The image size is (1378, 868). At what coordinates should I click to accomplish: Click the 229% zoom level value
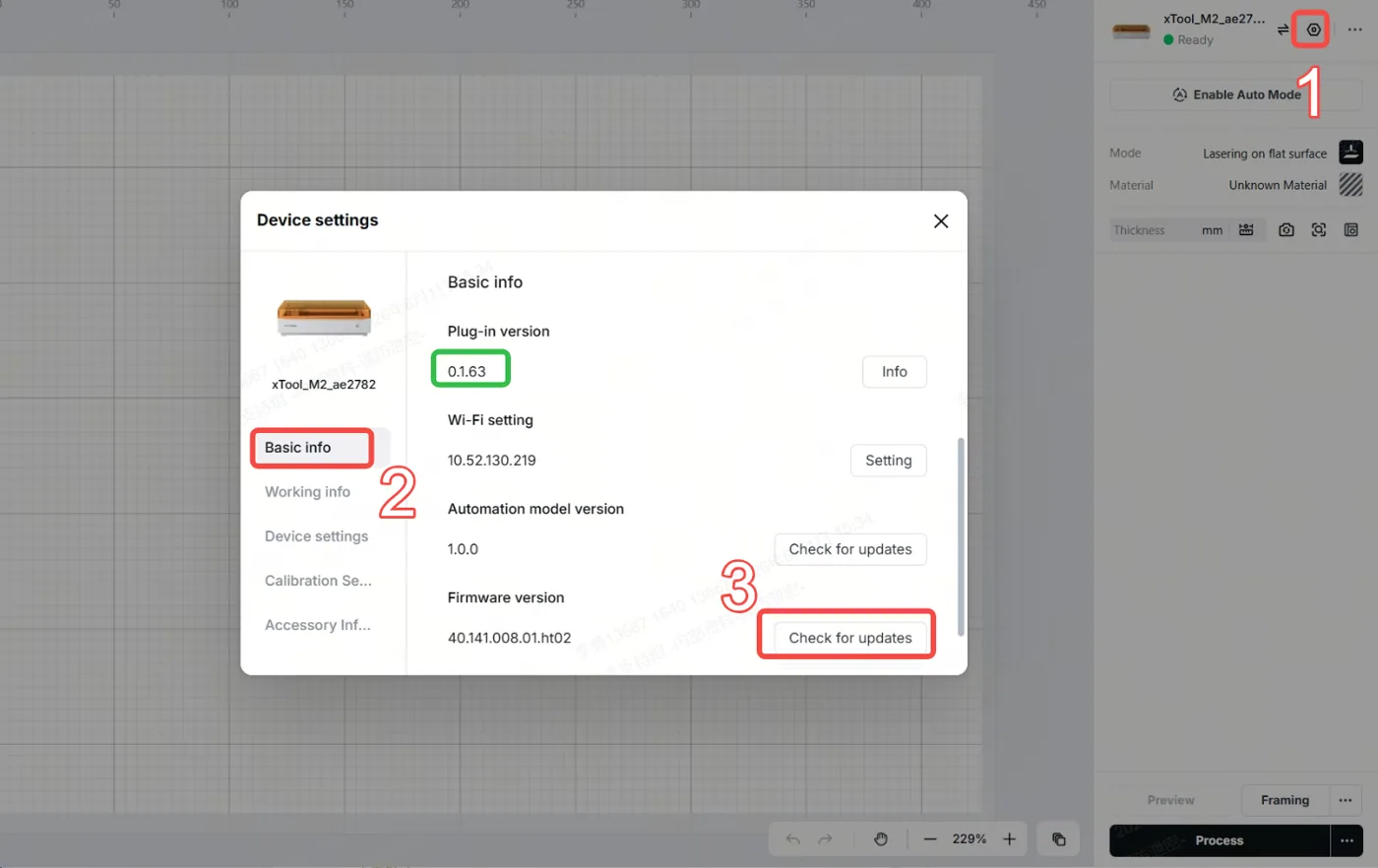pyautogui.click(x=970, y=839)
